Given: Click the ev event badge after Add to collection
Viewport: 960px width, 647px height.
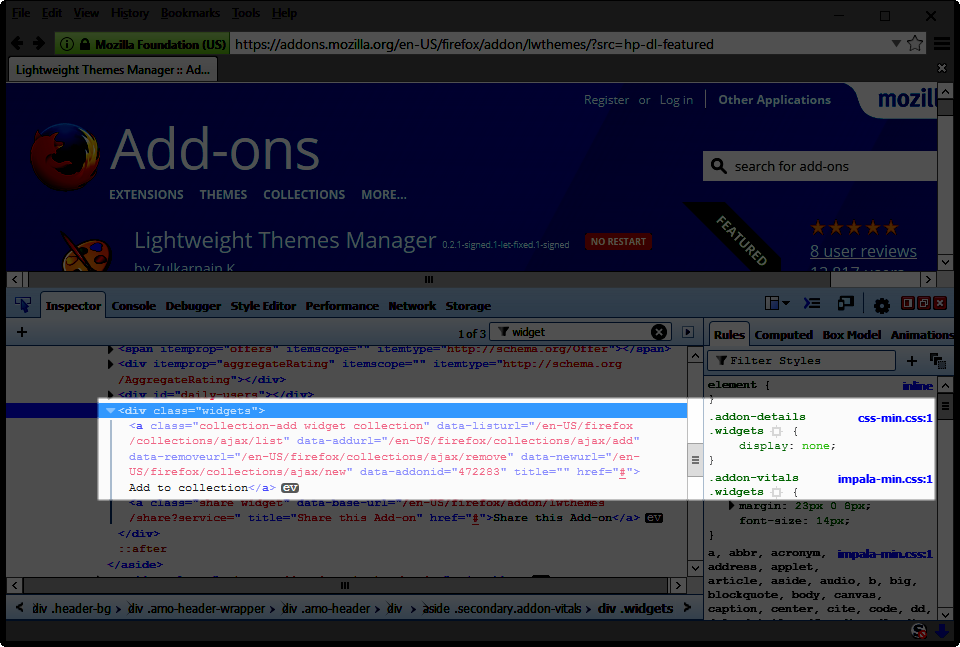Looking at the screenshot, I should (x=290, y=488).
